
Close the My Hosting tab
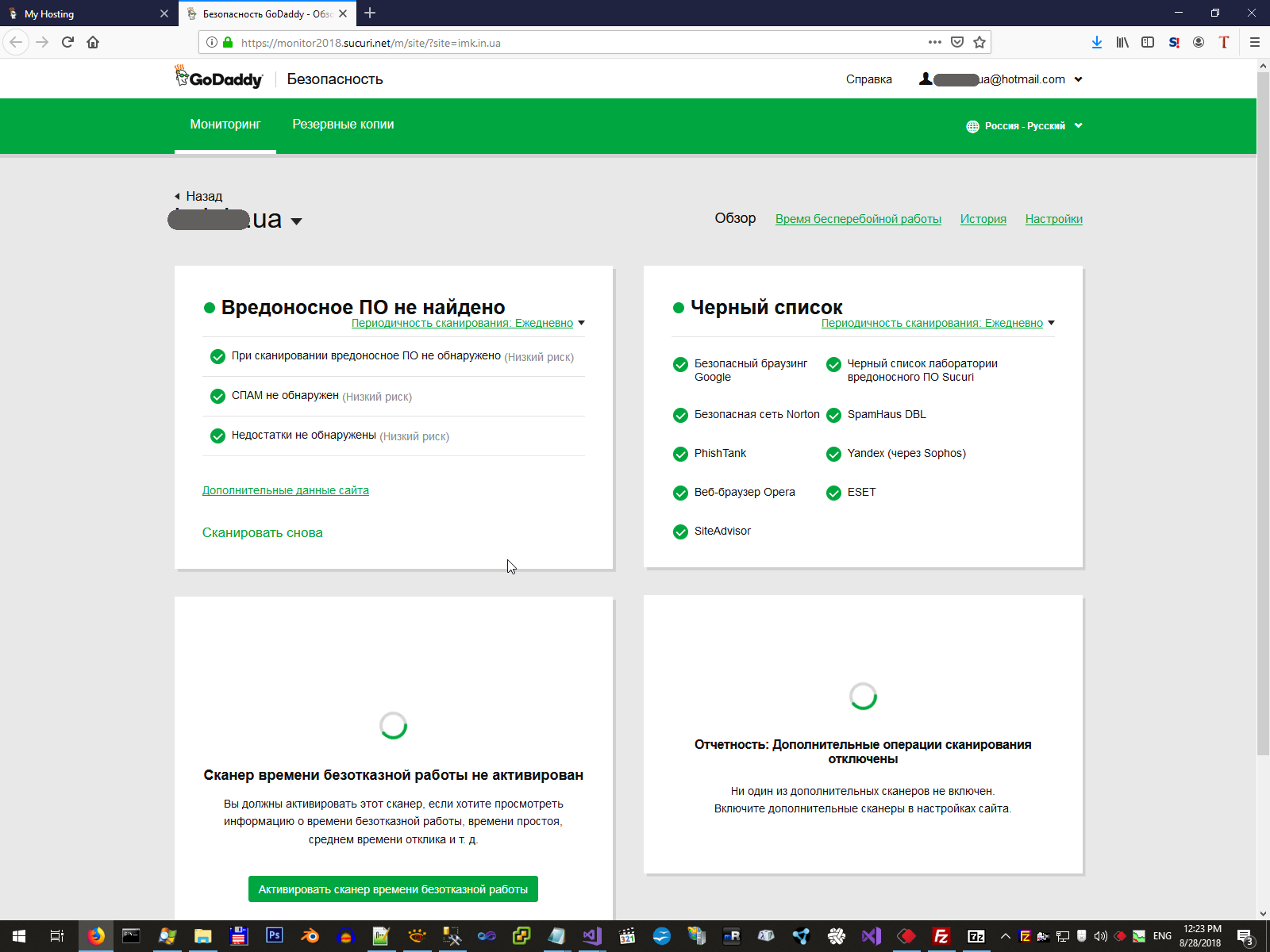[164, 13]
